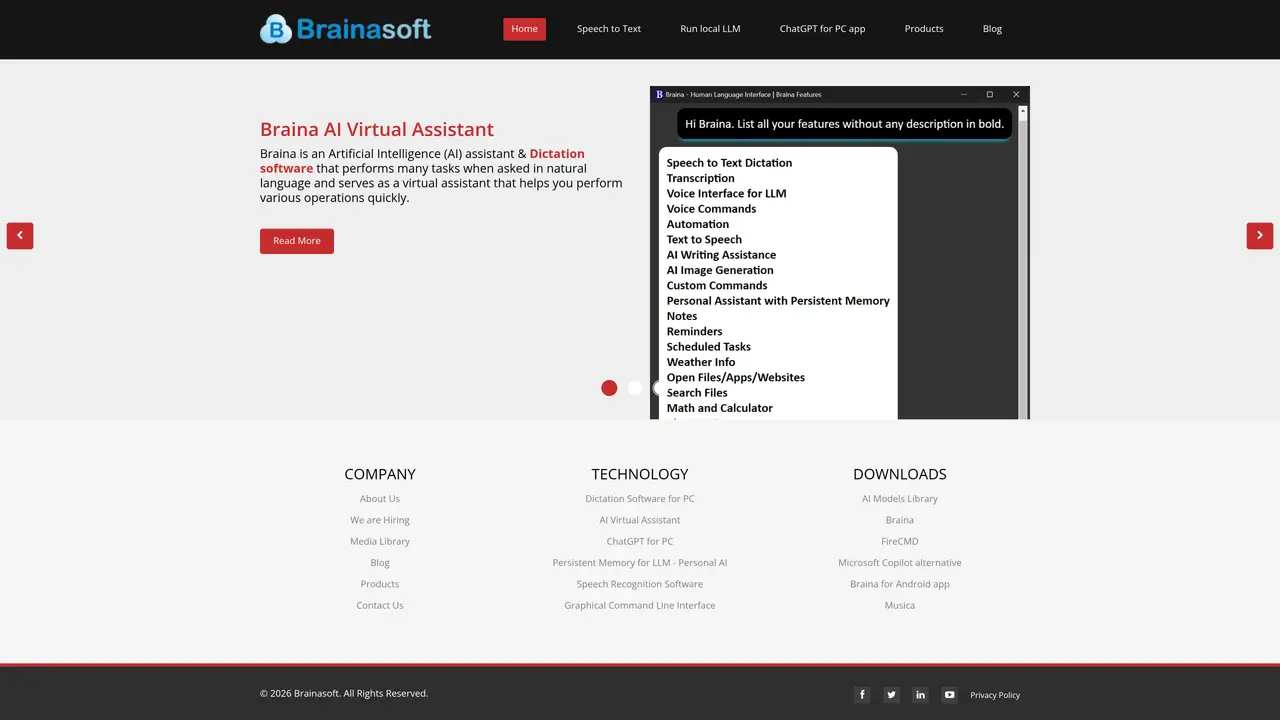Open Microsoft Copilot alternative link
The image size is (1280, 720).
(900, 563)
